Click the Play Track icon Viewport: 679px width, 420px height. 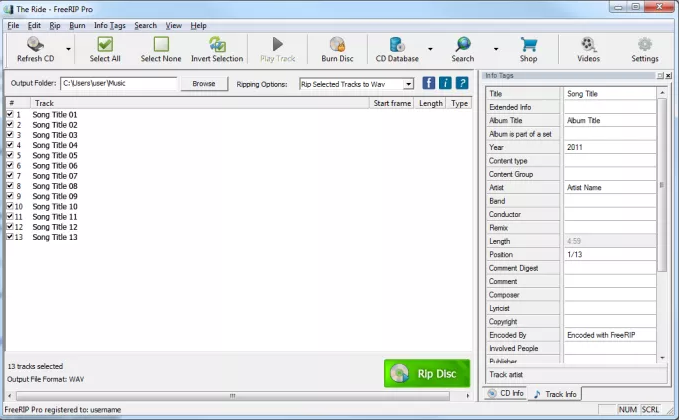[278, 44]
